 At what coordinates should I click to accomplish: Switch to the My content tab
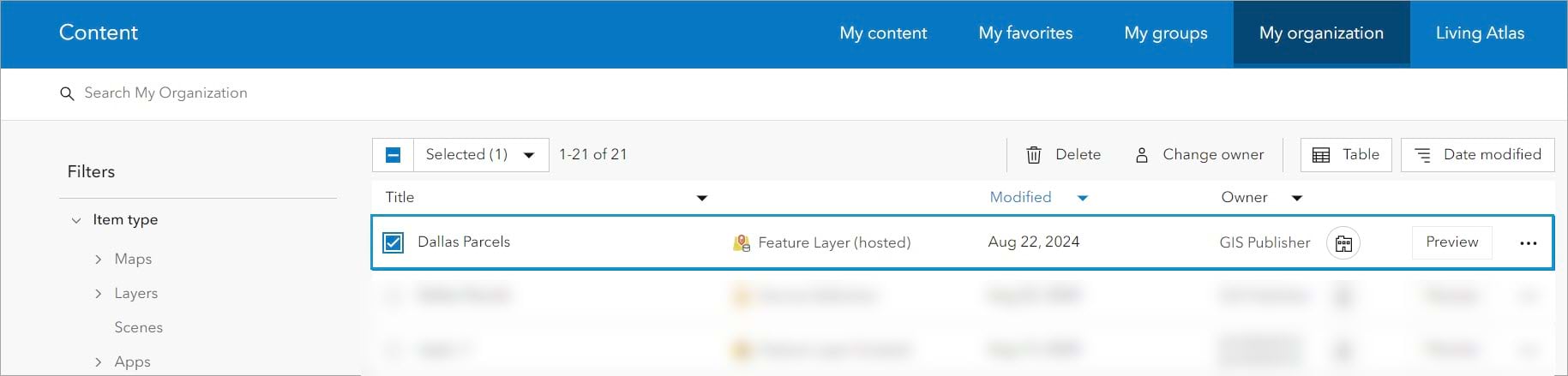coord(883,33)
